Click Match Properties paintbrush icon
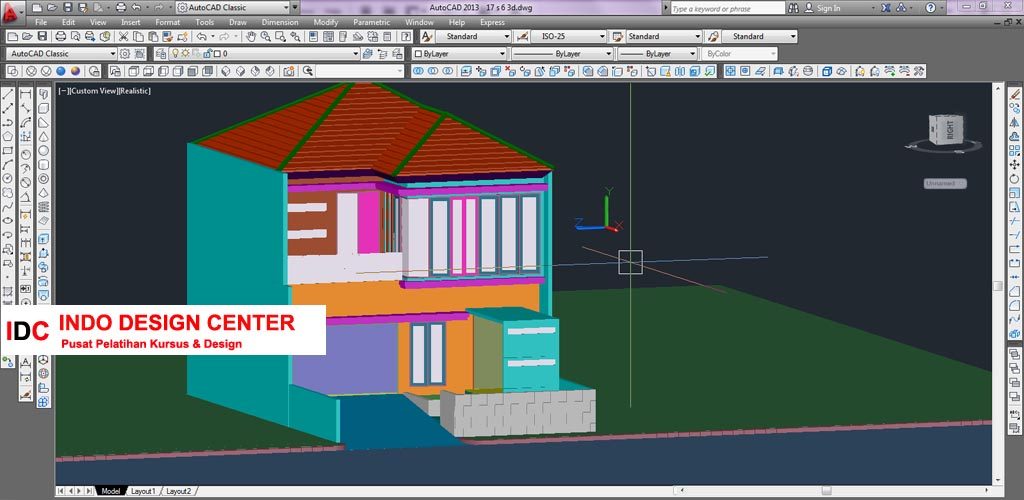This screenshot has width=1024, height=500. pyautogui.click(x=167, y=37)
